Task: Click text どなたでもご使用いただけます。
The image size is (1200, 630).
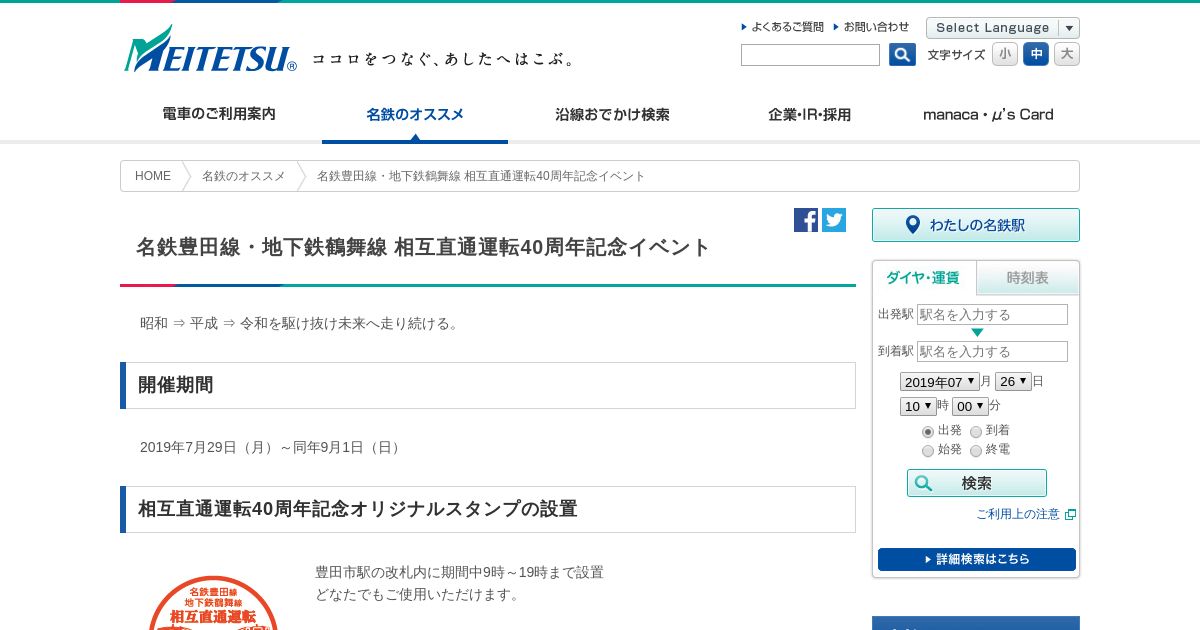Action: pyautogui.click(x=418, y=594)
